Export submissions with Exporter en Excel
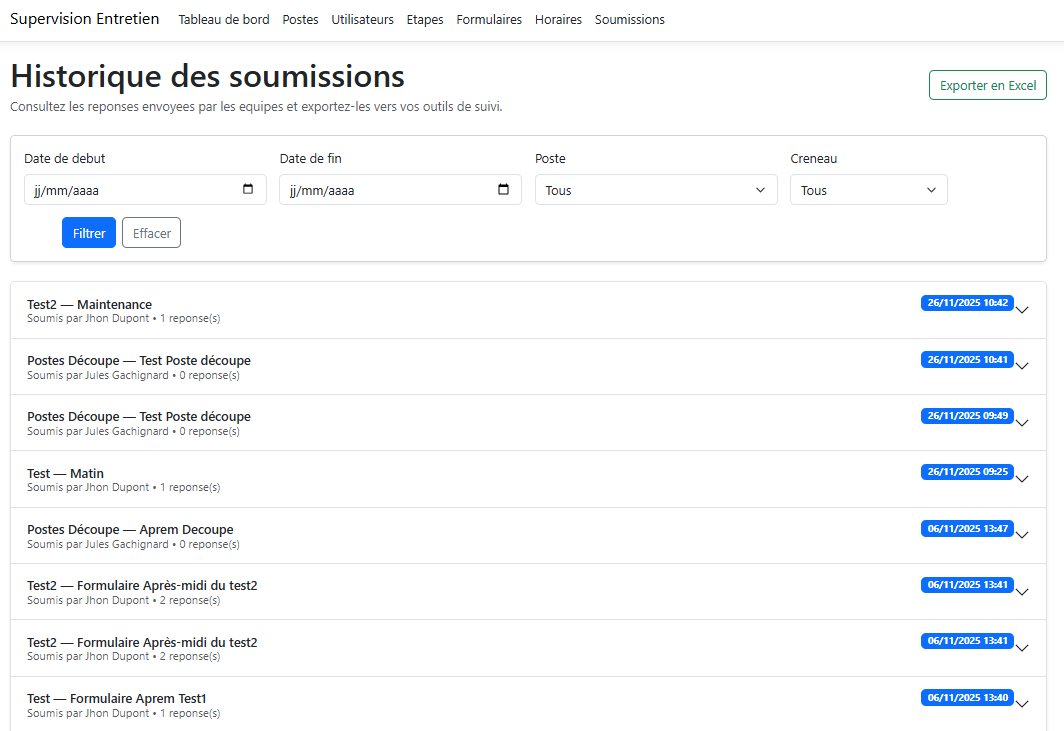 coord(987,86)
